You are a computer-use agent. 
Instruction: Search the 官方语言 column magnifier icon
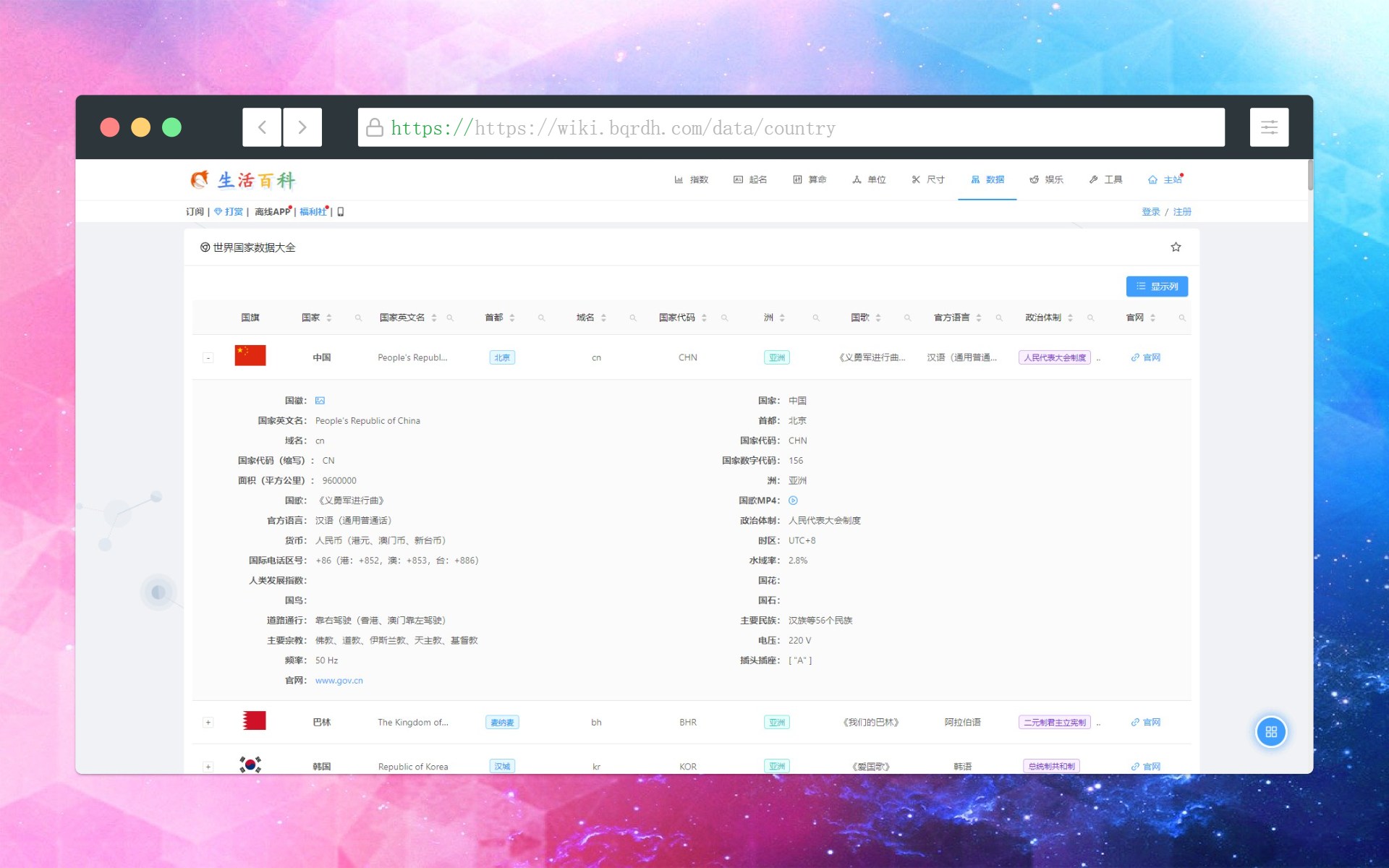pos(999,318)
